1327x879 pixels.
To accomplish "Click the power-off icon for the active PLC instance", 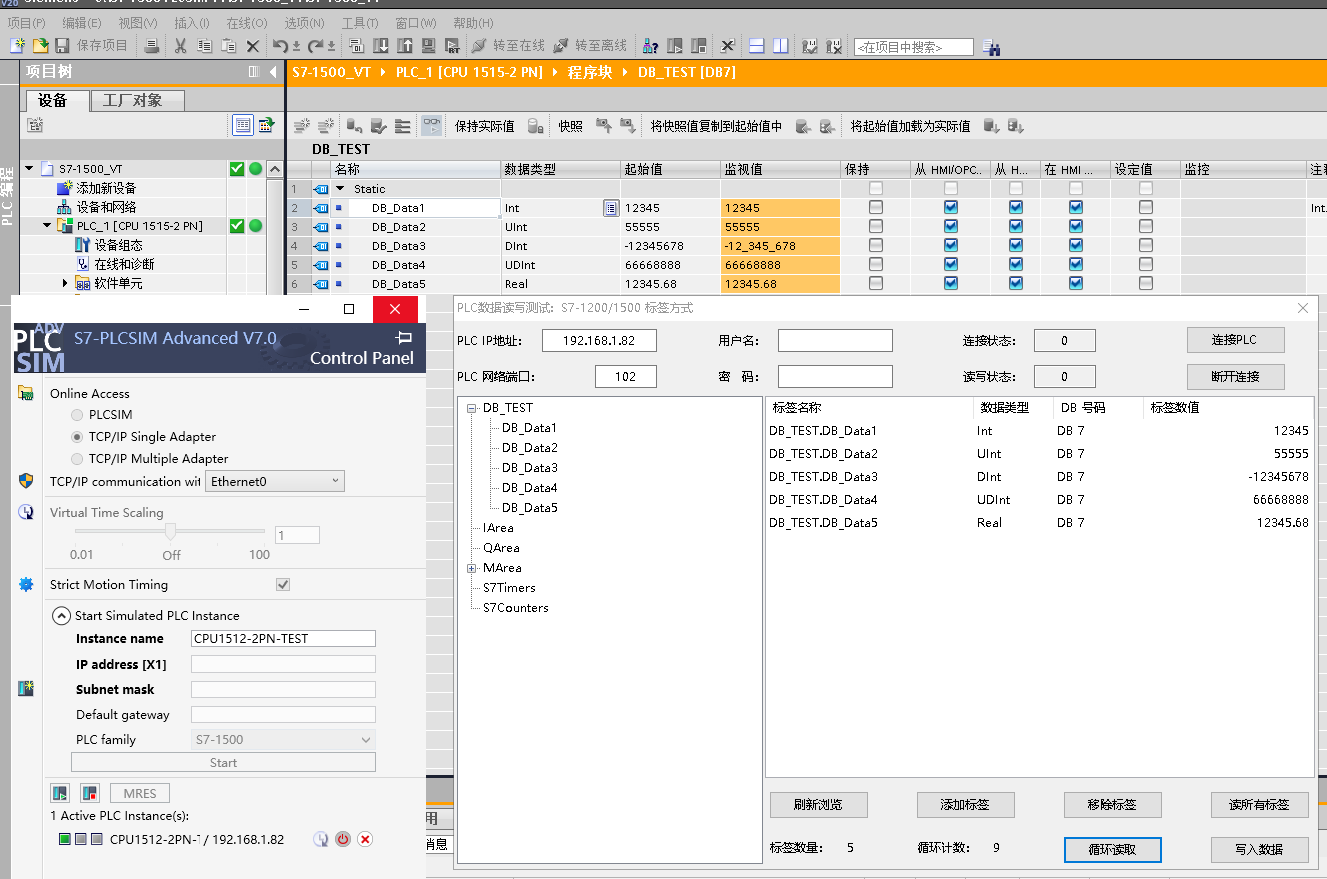I will click(x=343, y=839).
